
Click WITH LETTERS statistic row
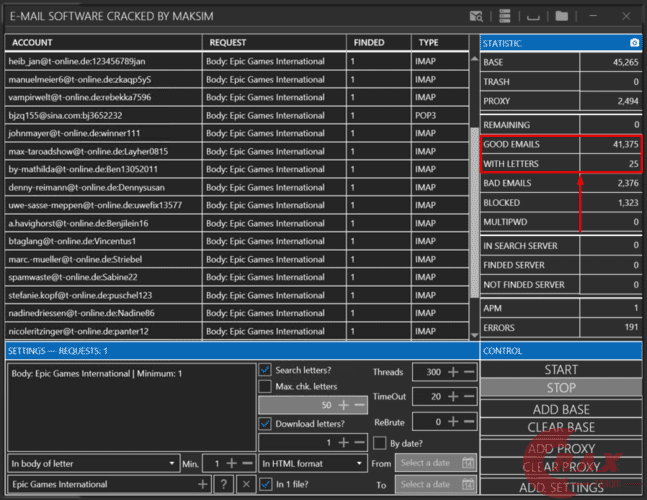(x=561, y=164)
